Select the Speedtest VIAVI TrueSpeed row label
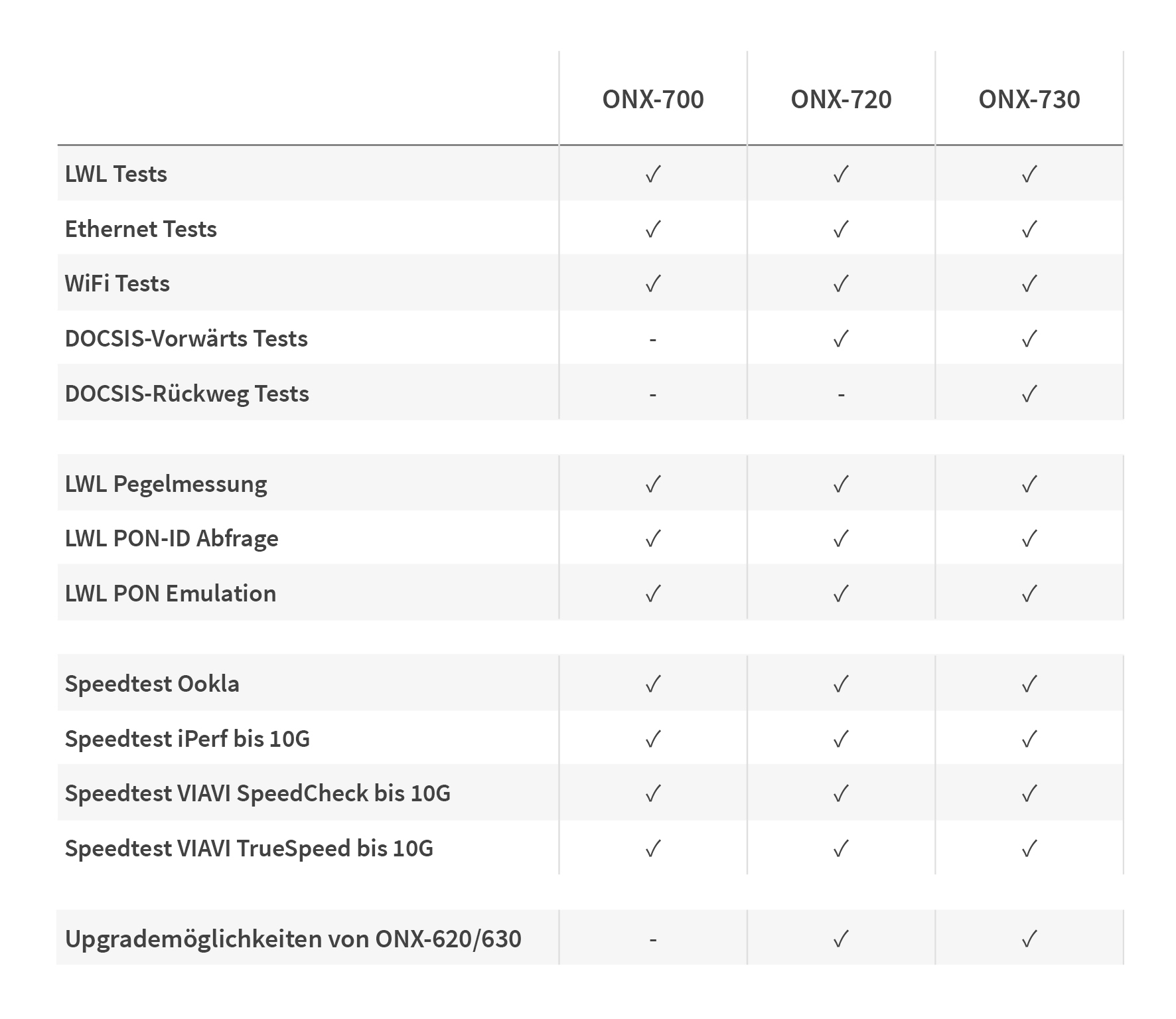 click(x=249, y=848)
